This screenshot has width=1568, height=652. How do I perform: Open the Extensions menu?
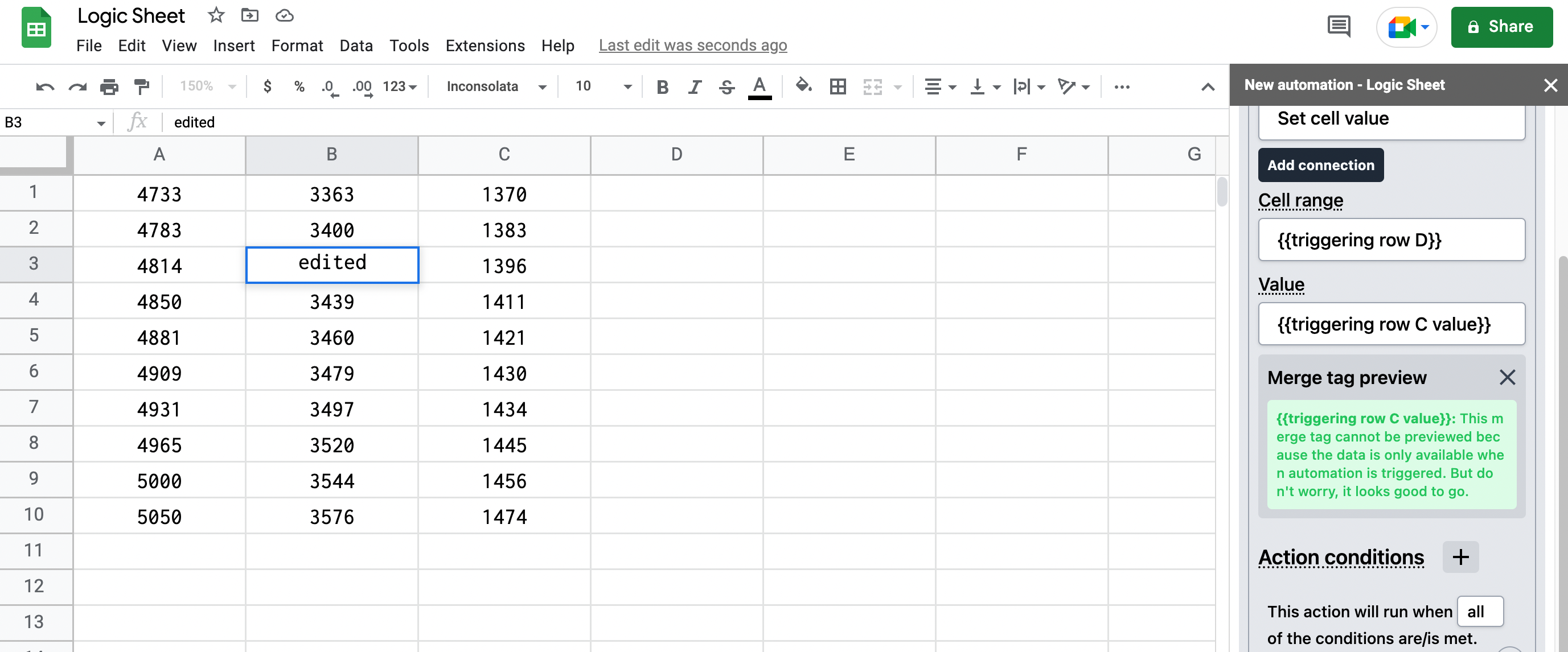coord(485,46)
